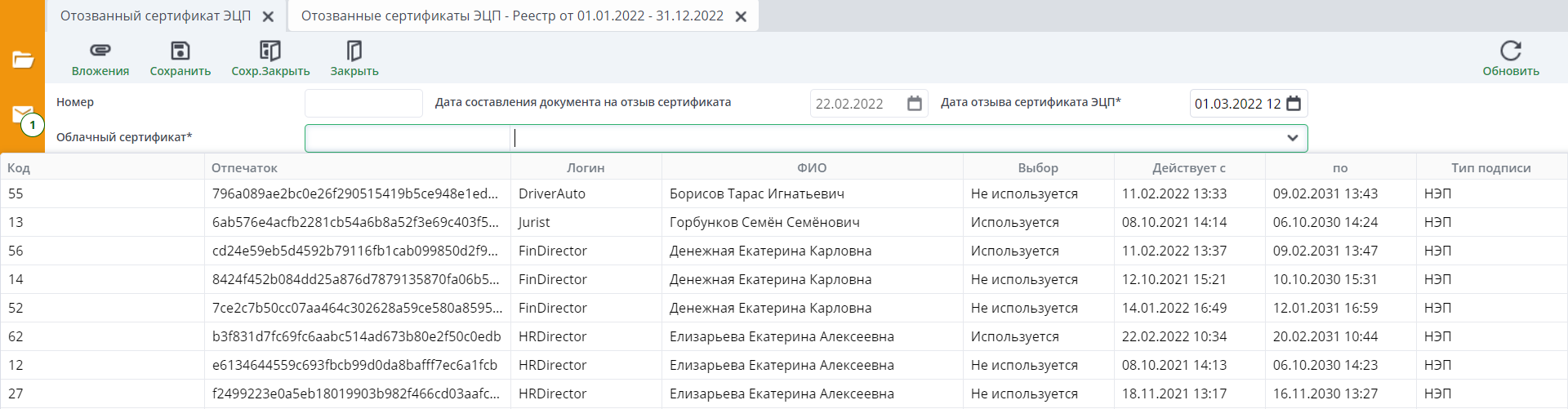Sort by the по column header

tap(1340, 168)
